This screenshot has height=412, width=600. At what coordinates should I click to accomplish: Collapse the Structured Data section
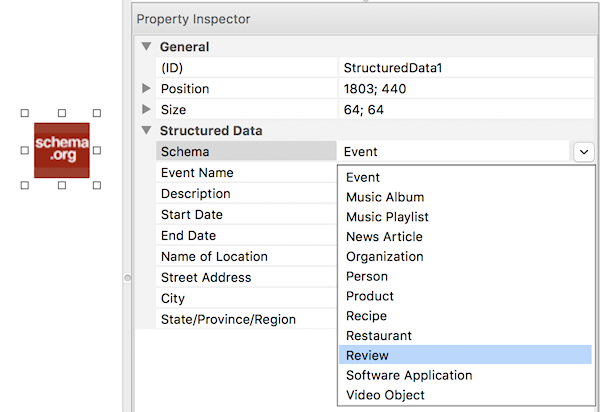tap(147, 130)
